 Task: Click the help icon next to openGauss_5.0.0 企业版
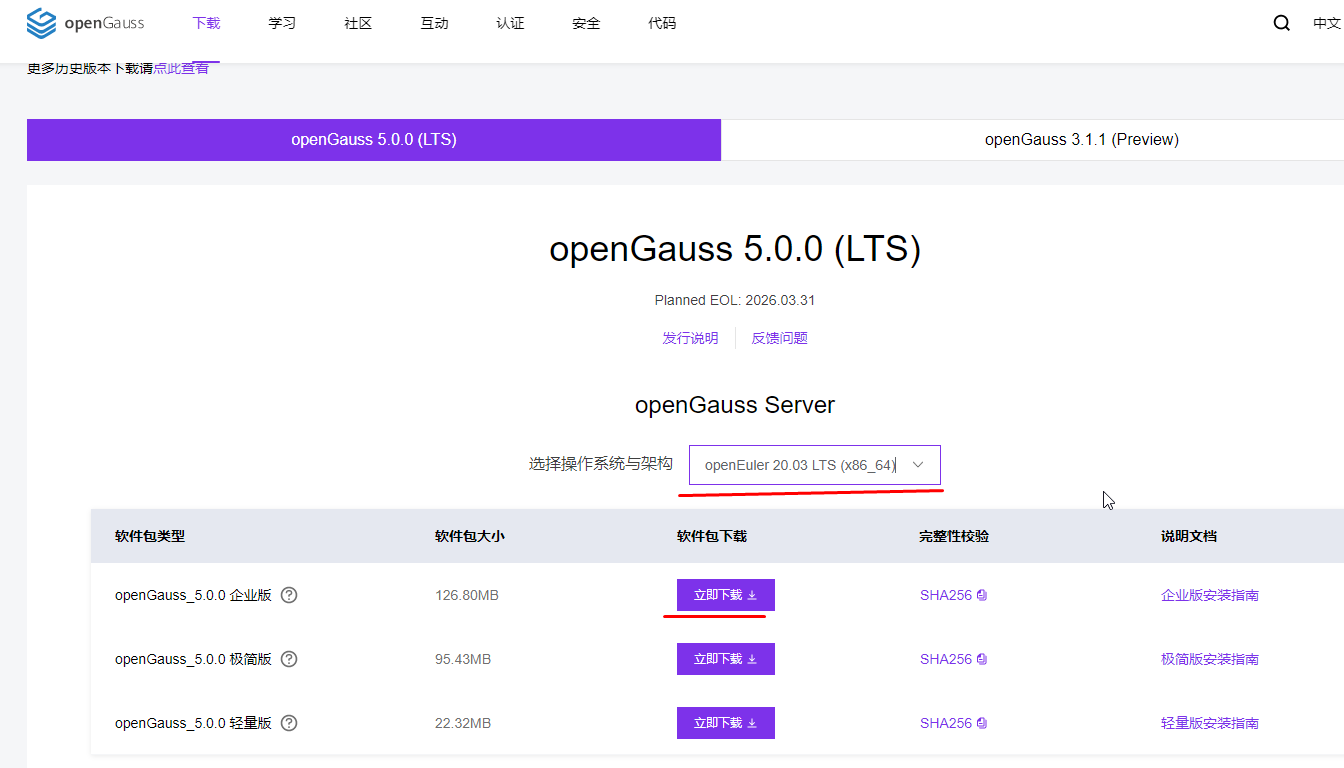288,594
